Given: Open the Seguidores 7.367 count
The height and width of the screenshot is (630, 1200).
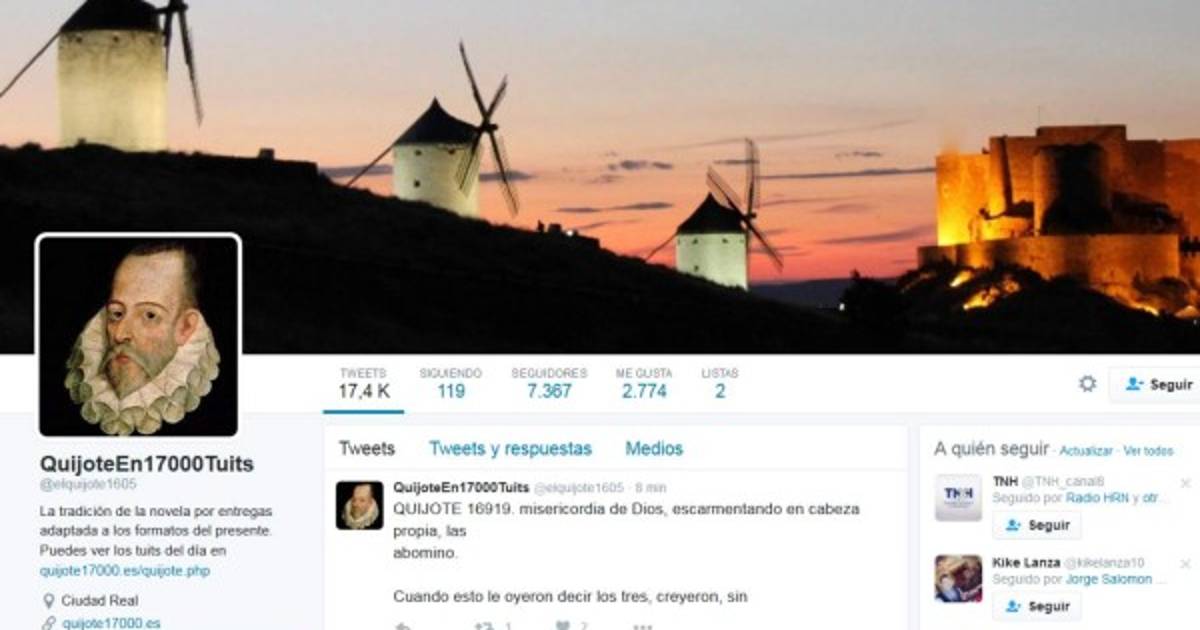Looking at the screenshot, I should coord(549,383).
